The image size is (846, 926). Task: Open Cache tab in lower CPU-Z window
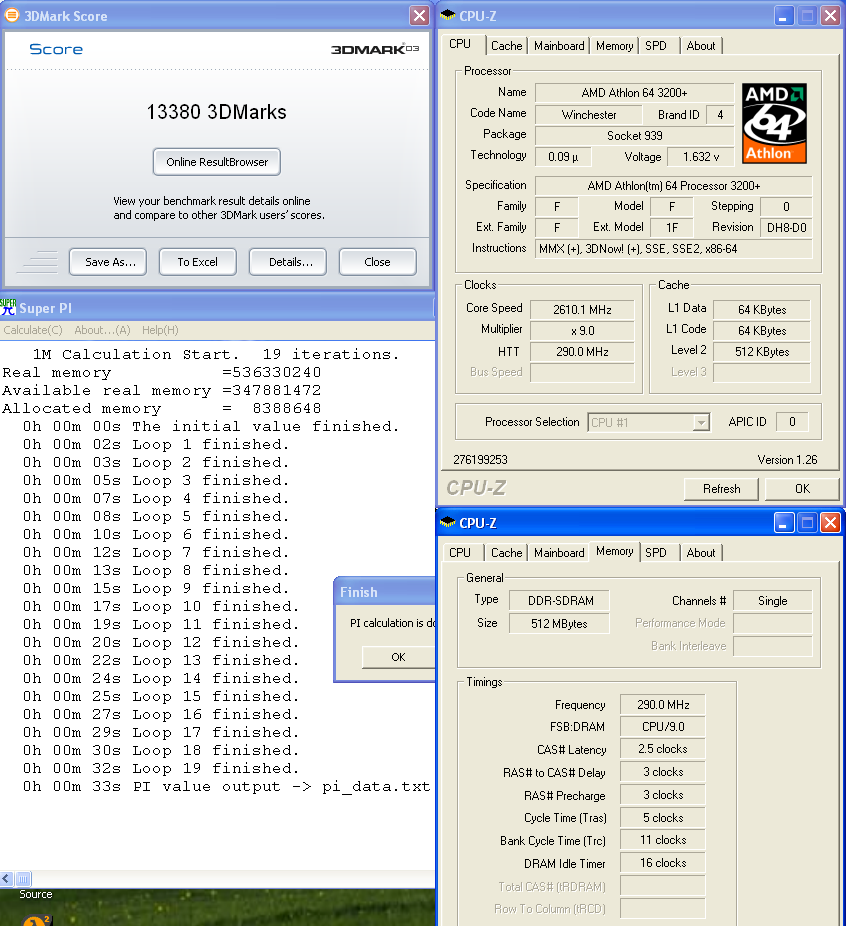tap(507, 553)
